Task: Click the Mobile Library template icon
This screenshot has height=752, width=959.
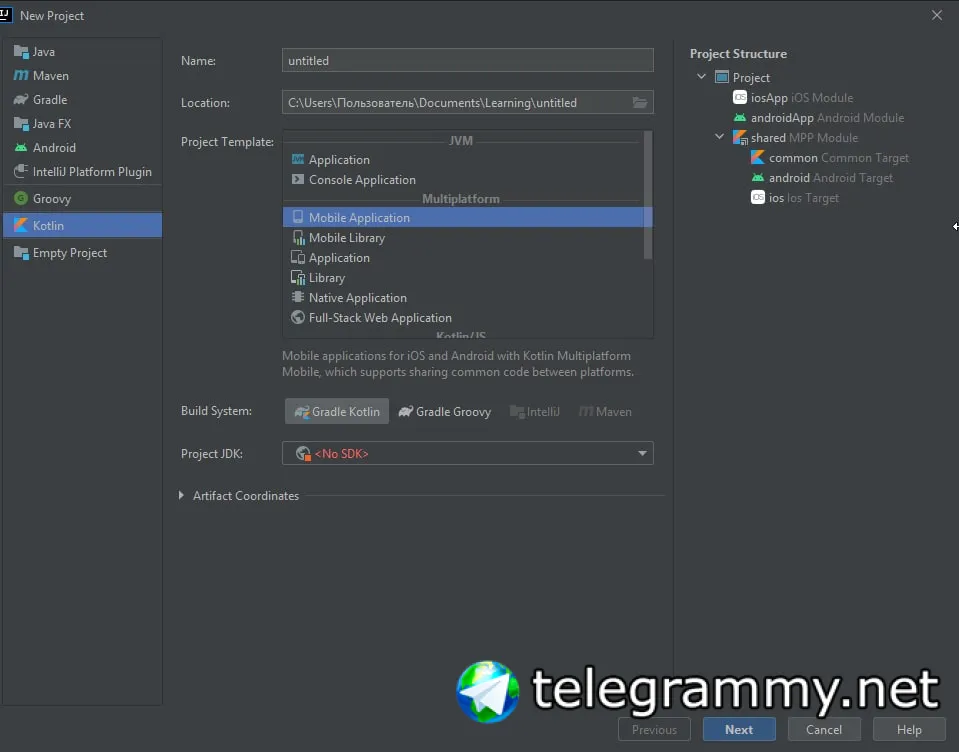Action: (298, 237)
